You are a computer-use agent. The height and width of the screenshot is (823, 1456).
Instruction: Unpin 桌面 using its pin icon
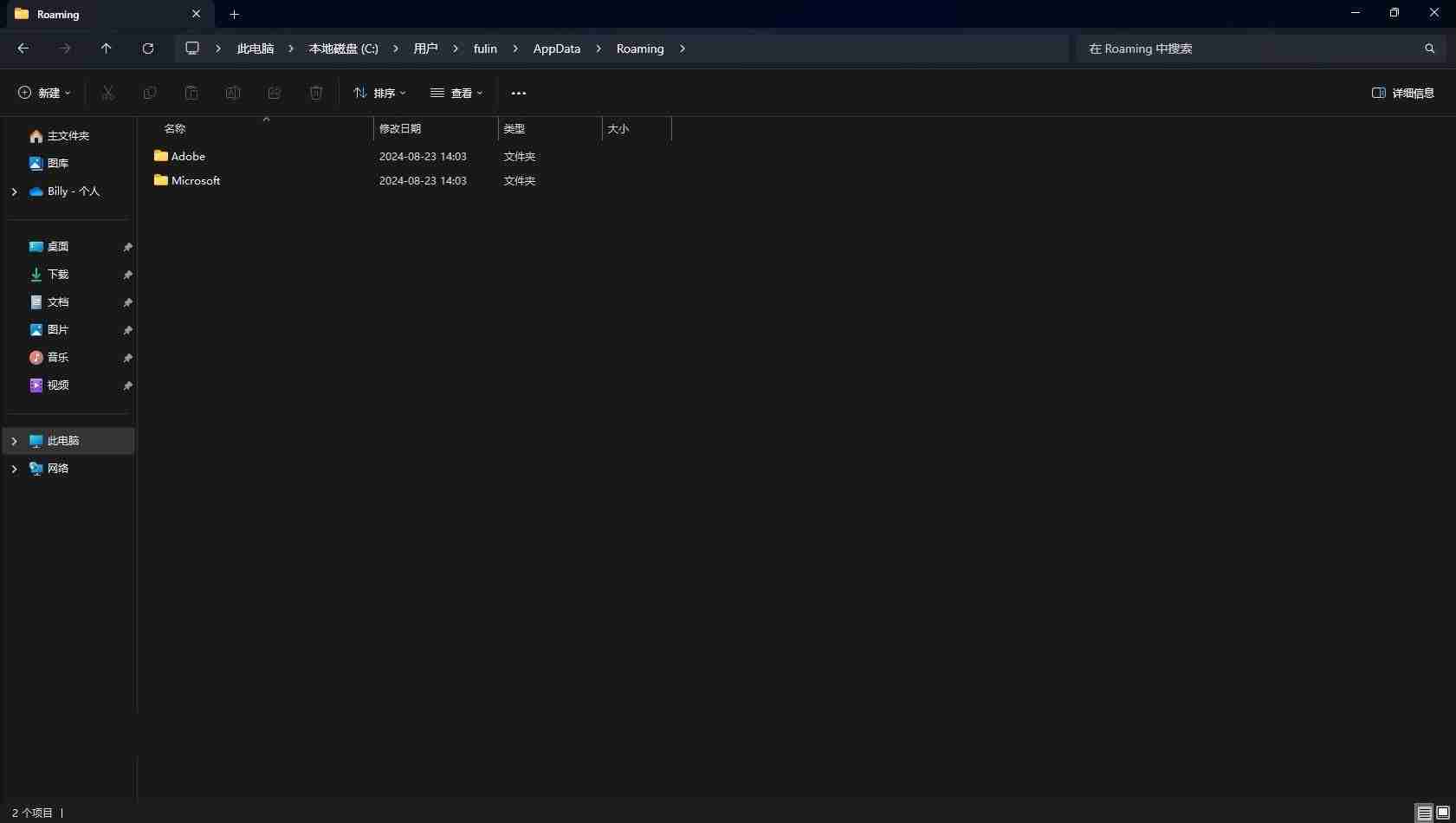[127, 247]
